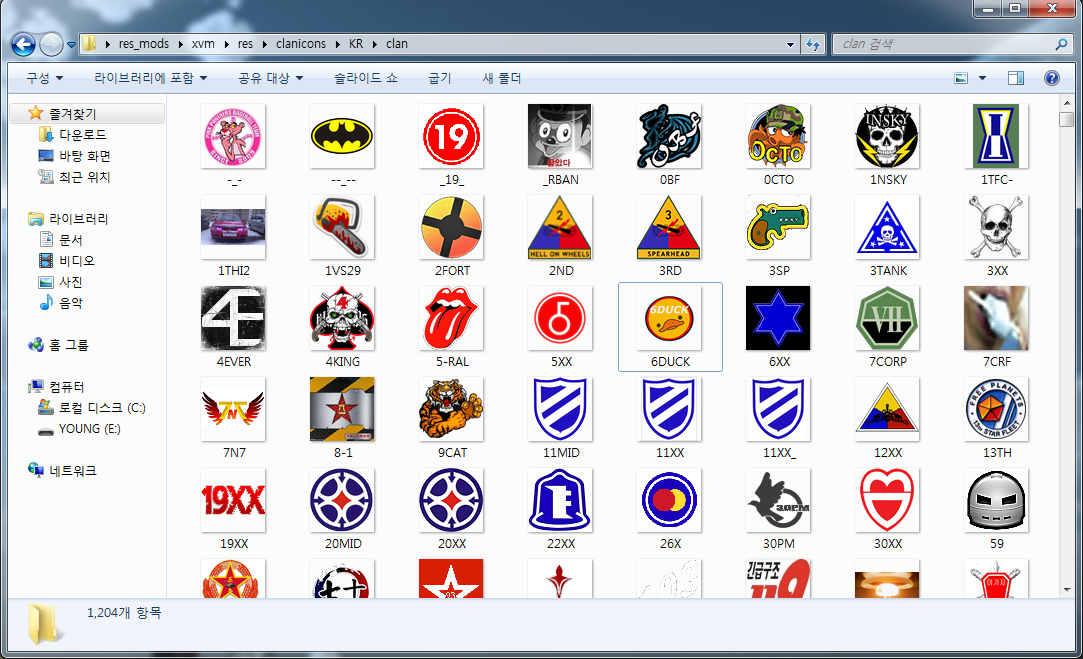Select the 1NSKY skull icon
The width and height of the screenshot is (1083, 659).
tap(888, 136)
